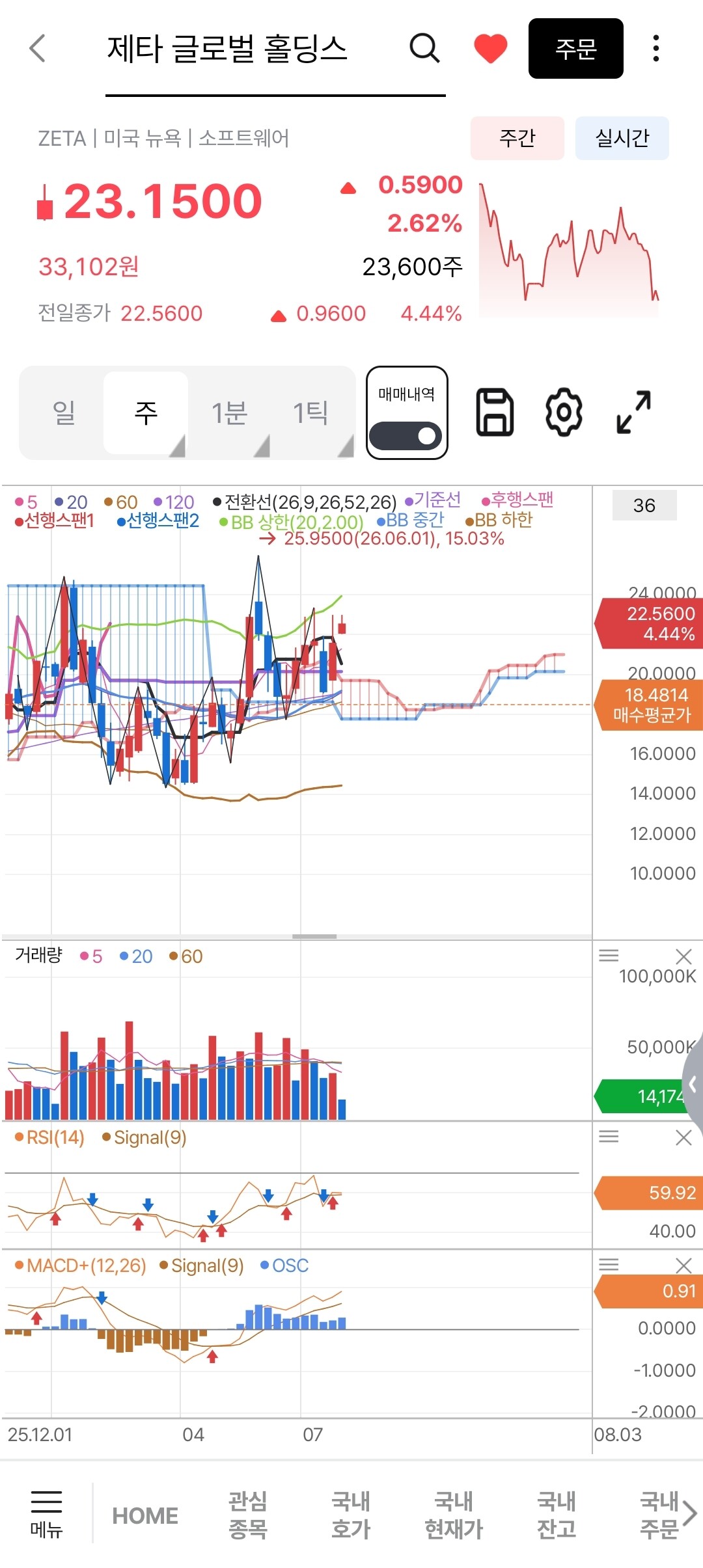Open 국내현재가 current price tab

[x=454, y=1515]
